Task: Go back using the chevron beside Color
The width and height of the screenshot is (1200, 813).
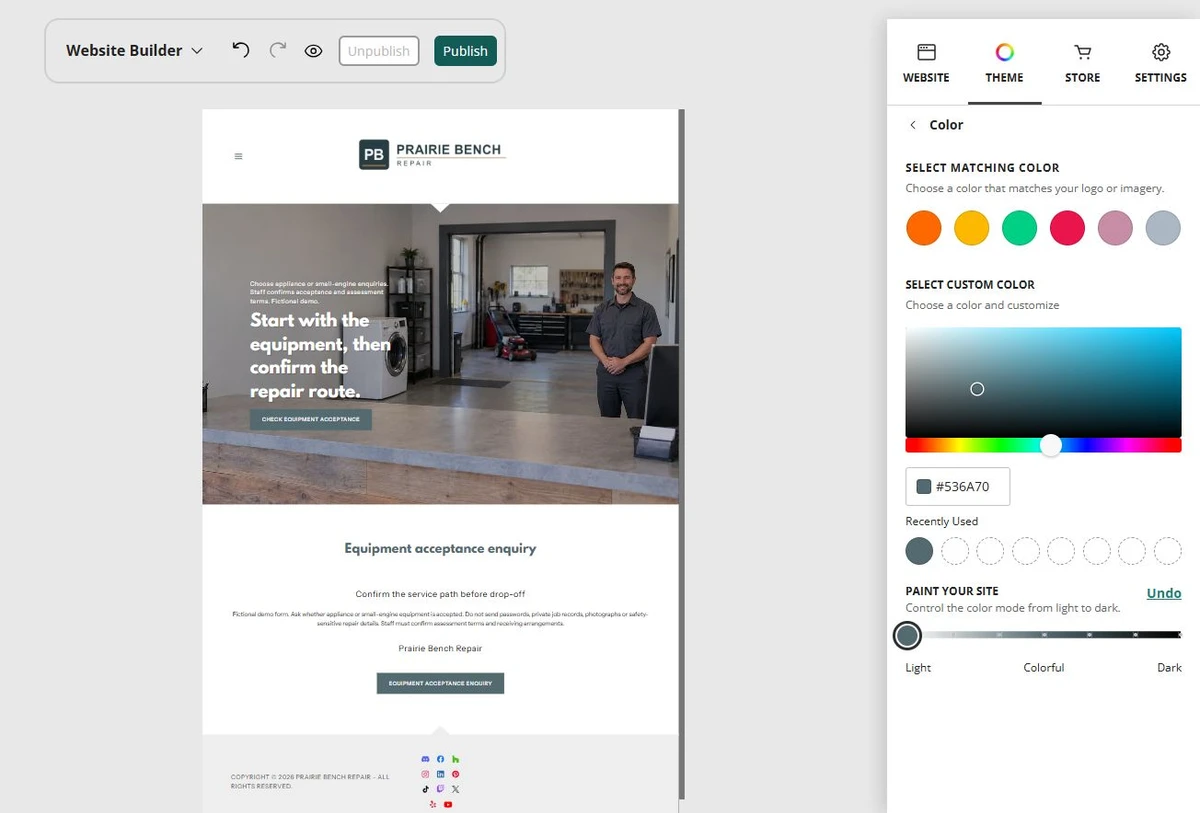Action: pos(912,125)
